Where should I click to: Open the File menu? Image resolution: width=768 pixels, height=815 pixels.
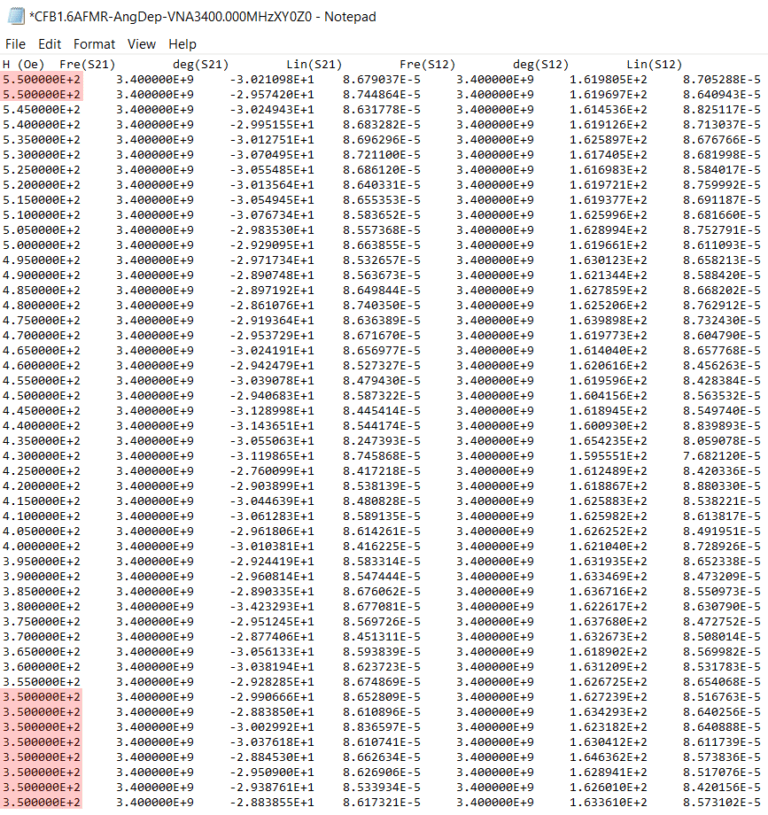click(15, 44)
